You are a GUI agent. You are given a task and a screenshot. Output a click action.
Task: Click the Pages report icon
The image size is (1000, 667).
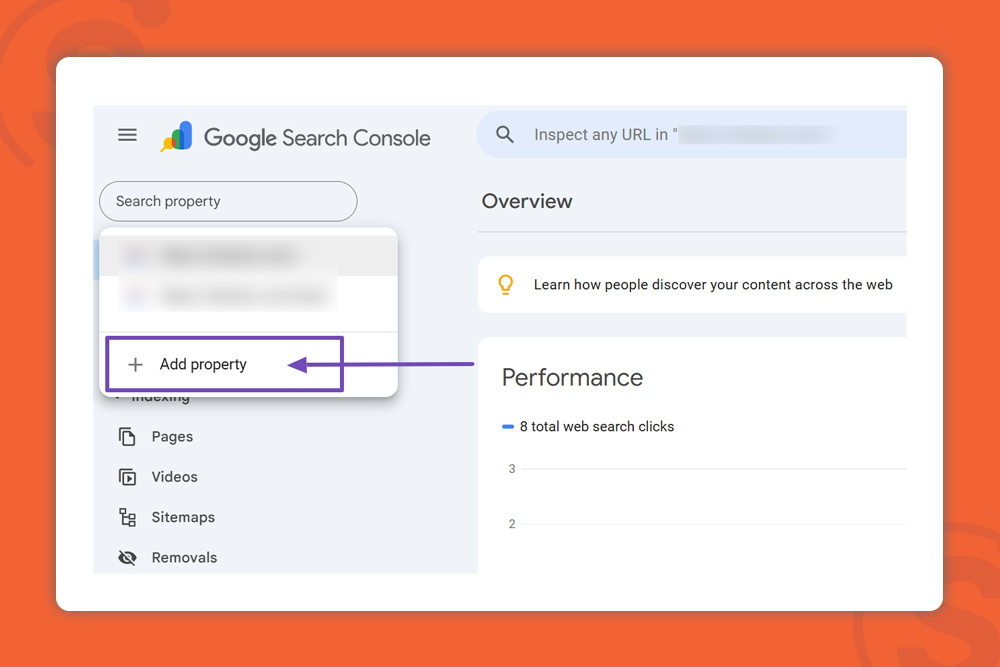[127, 437]
